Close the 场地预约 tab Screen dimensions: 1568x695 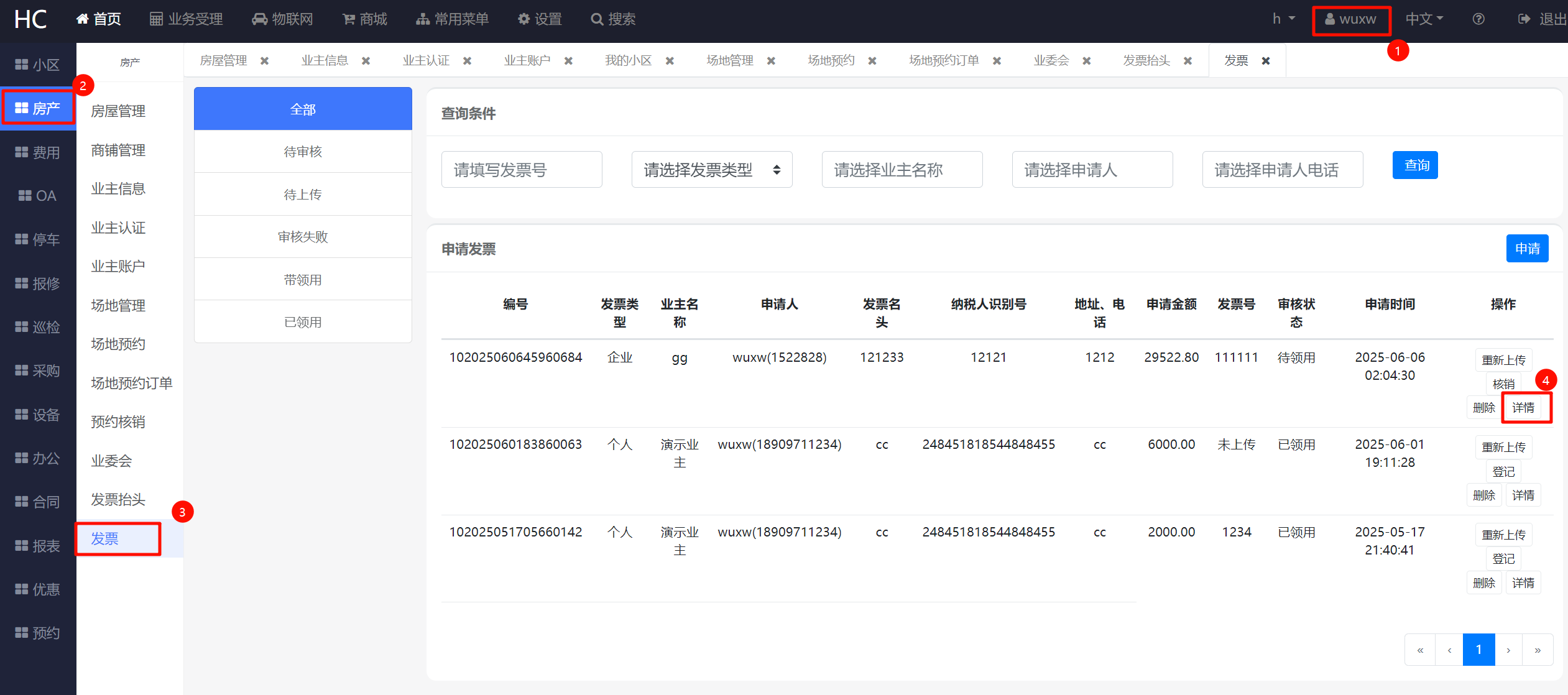click(x=873, y=61)
